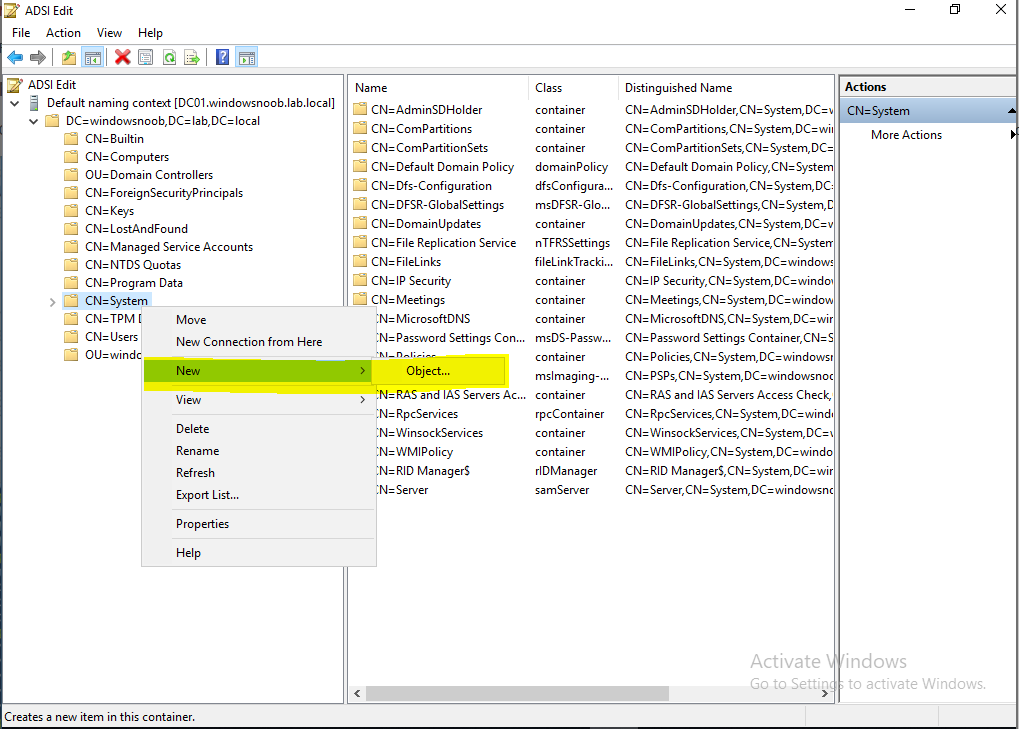The height and width of the screenshot is (729, 1019).
Task: Open the More Actions submenu arrow
Action: click(x=1013, y=134)
